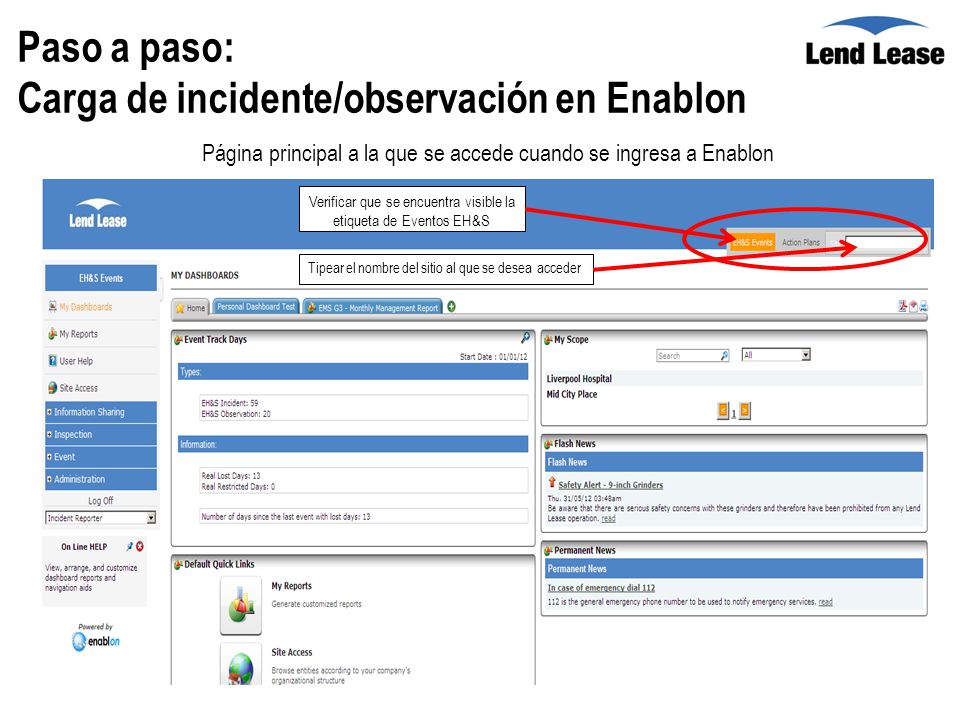Expand the Event section
Screen dimensions: 960x720
(x=101, y=457)
